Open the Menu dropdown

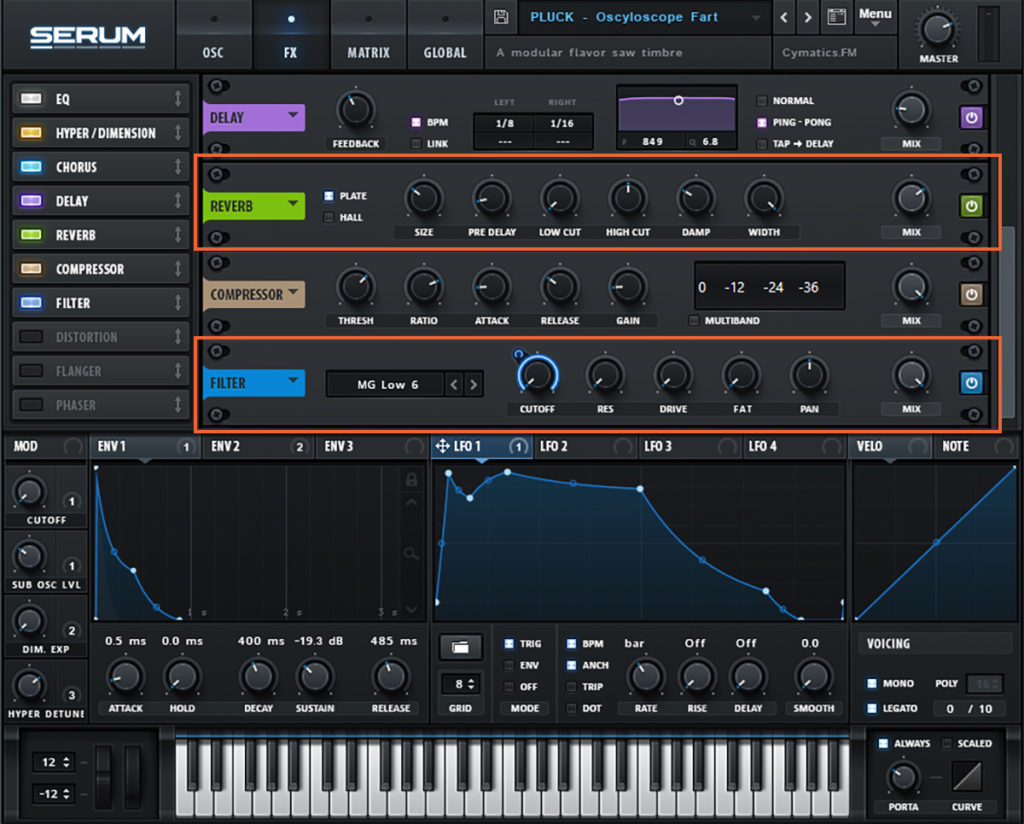875,17
